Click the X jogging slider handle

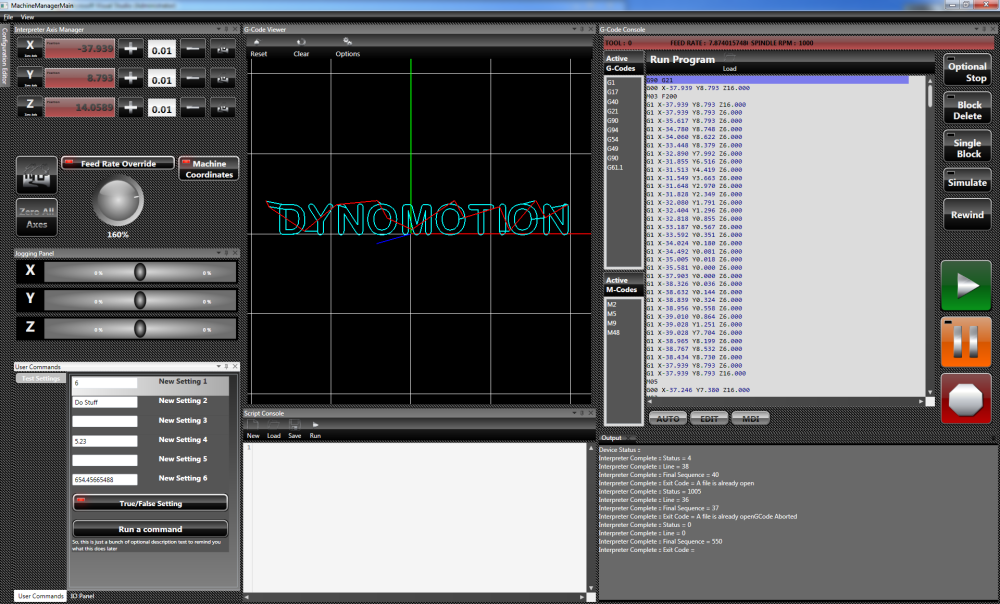[x=140, y=272]
